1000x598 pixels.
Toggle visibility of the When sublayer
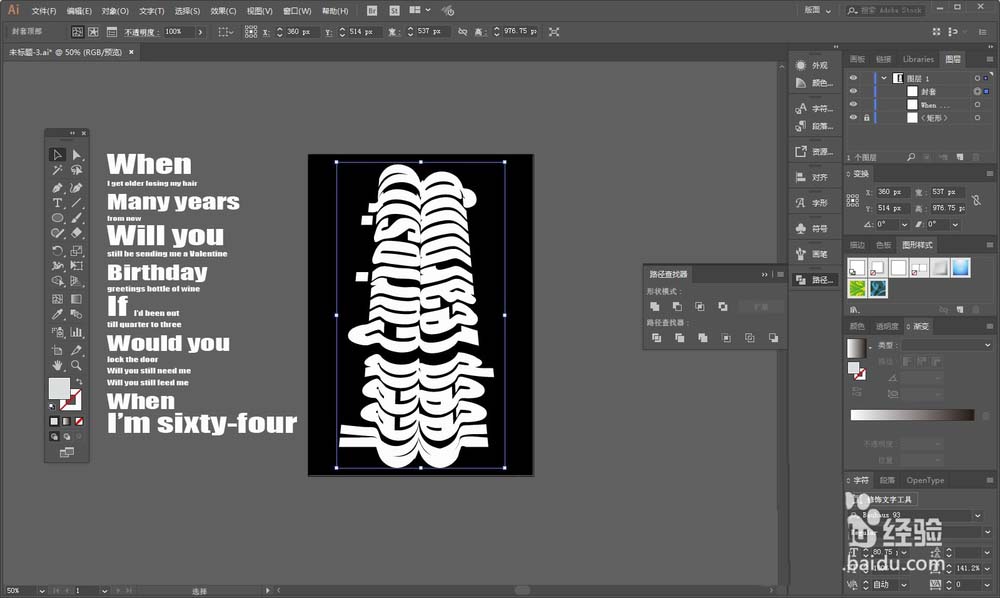point(853,105)
